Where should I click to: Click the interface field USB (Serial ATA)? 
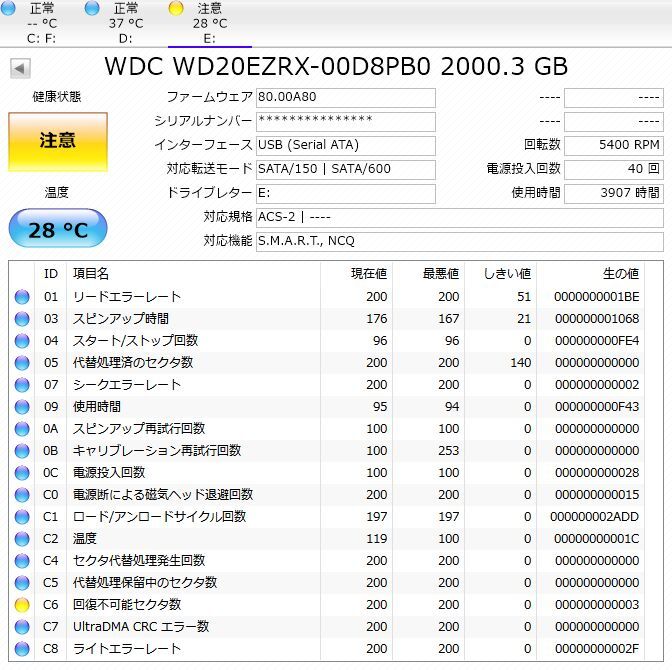[x=346, y=146]
